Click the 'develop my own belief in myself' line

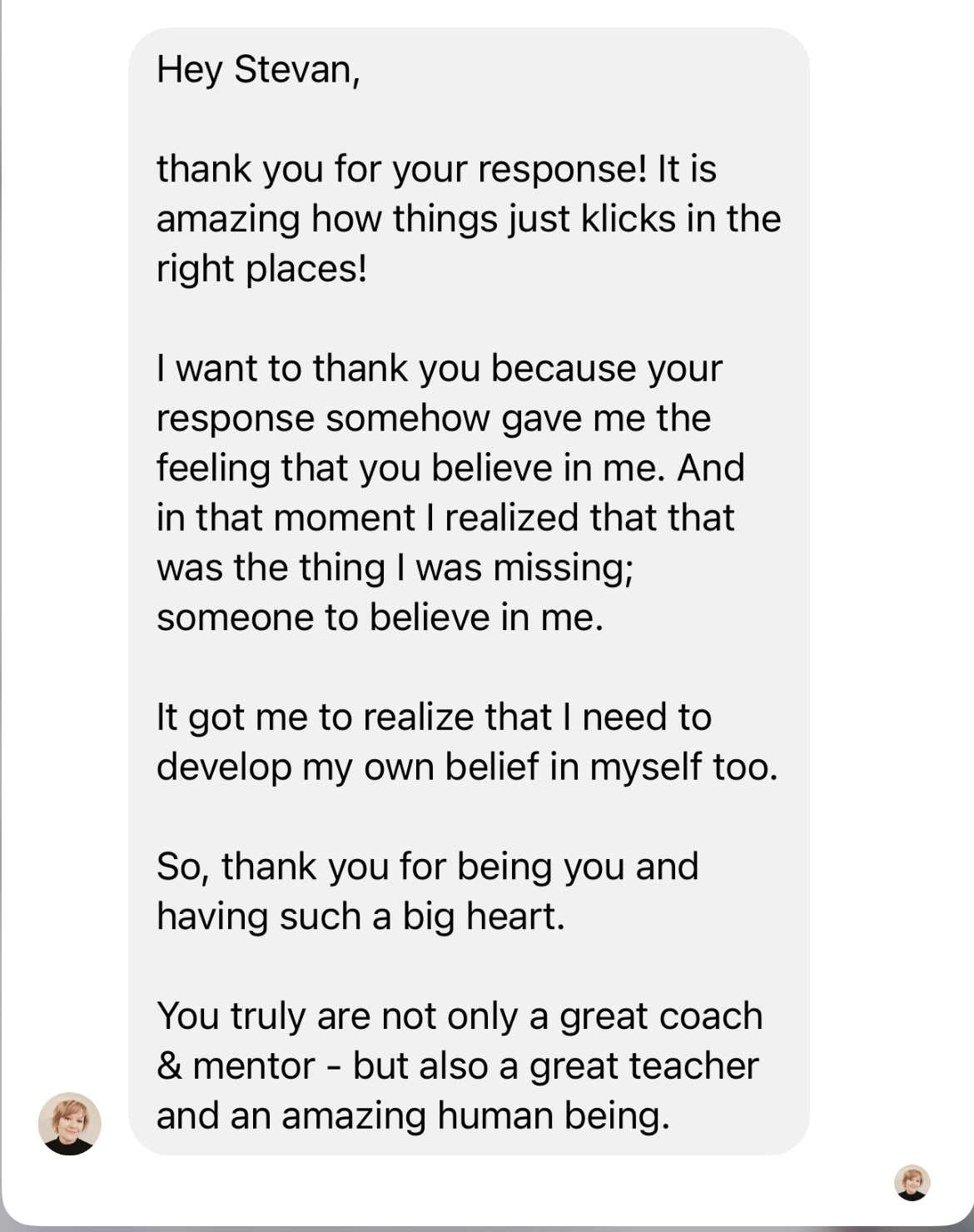click(466, 767)
